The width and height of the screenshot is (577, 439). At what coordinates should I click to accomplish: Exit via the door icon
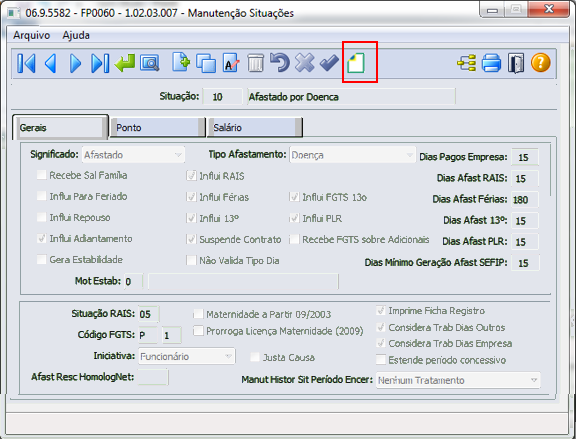(516, 63)
